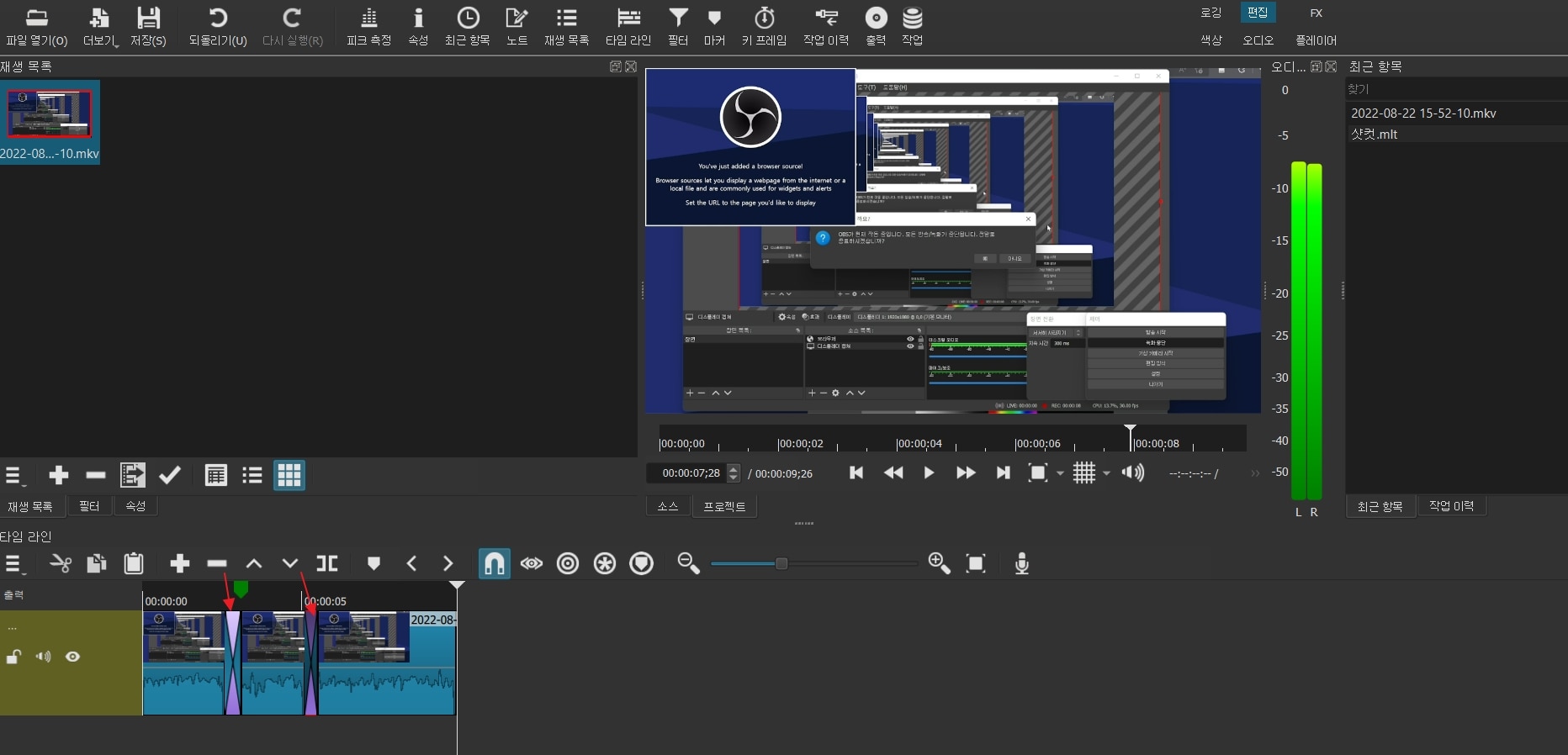Expand the grid options dropdown arrow
This screenshot has width=1568, height=755.
1106,473
